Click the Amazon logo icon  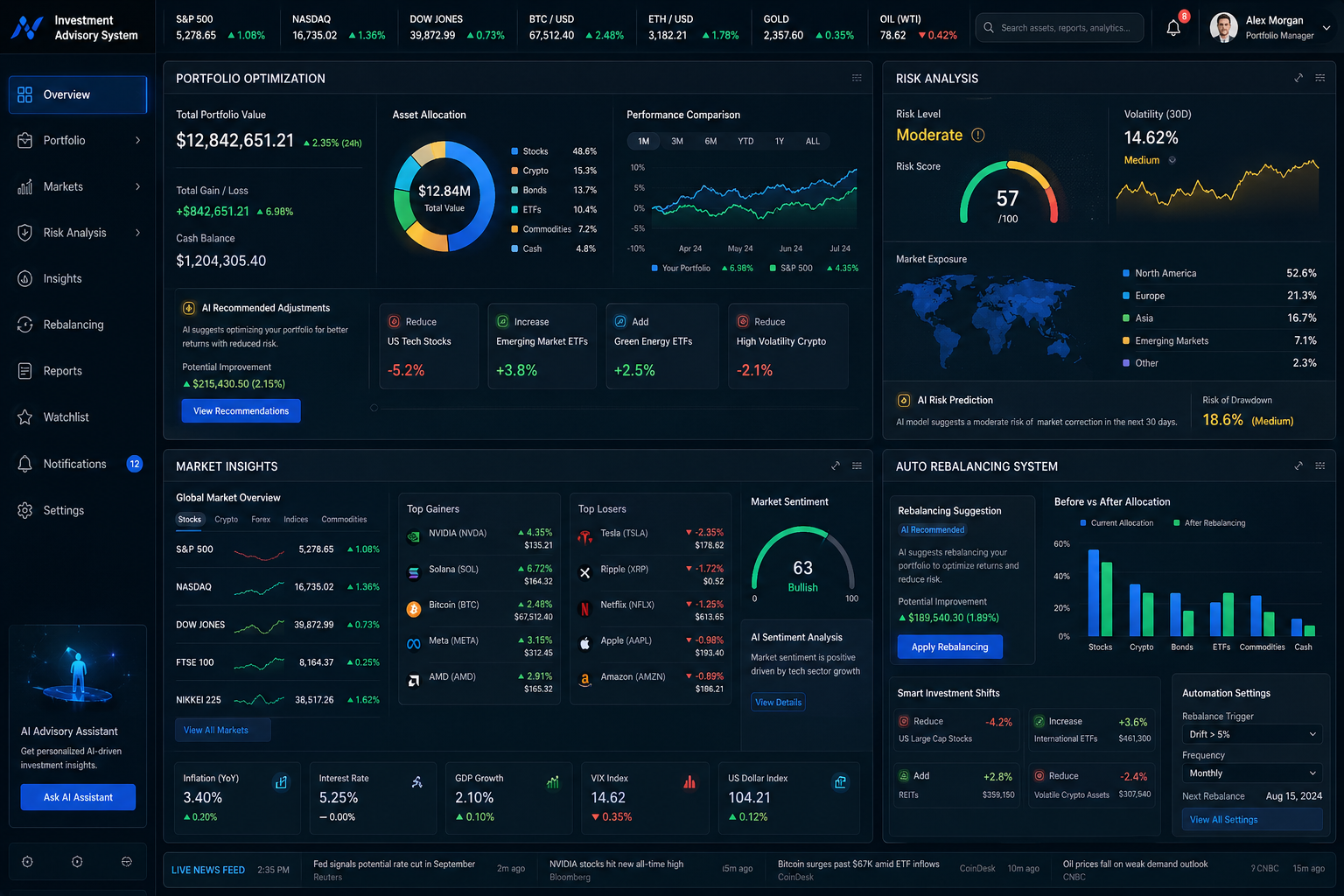pos(585,680)
